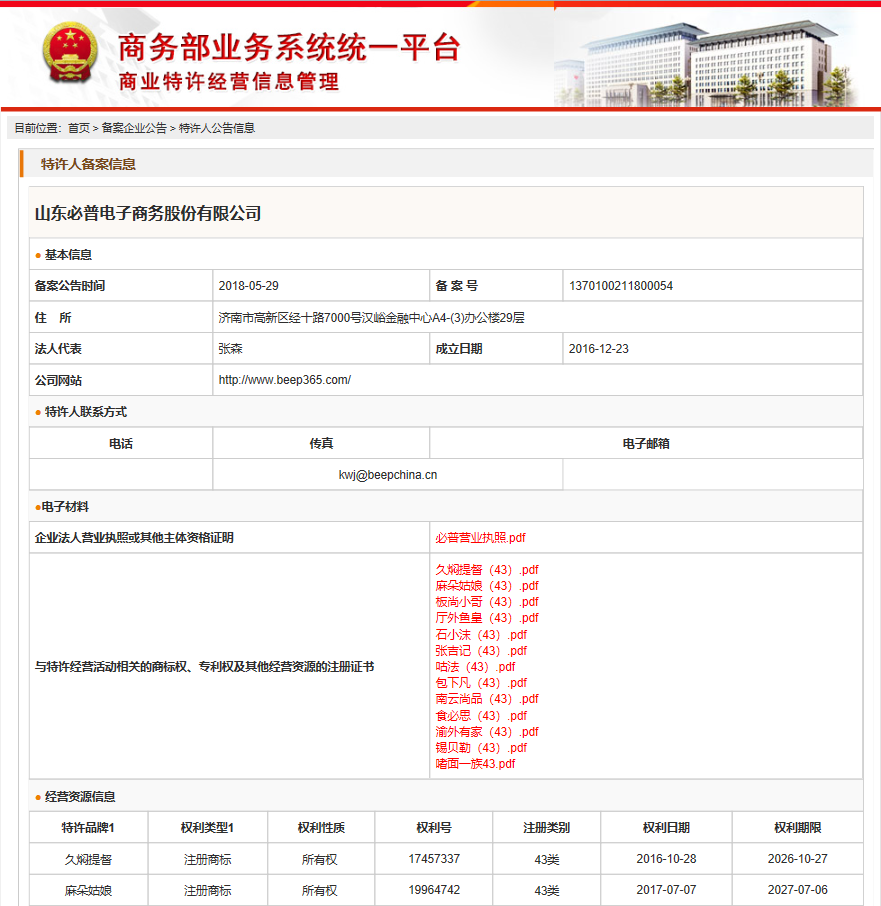Click the rights number 17457337
This screenshot has height=906, width=881.
pyautogui.click(x=434, y=859)
